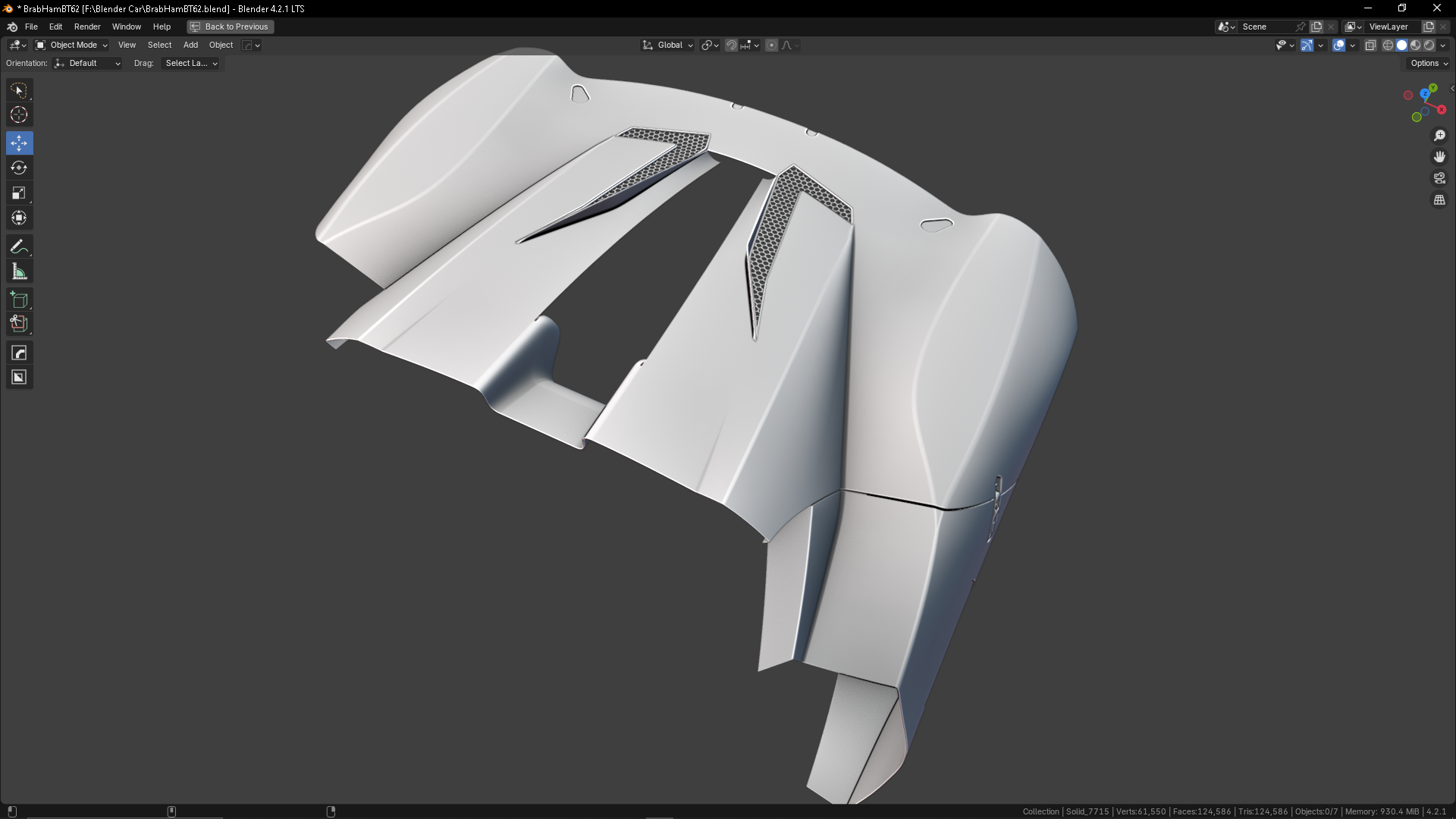Viewport: 1456px width, 819px height.
Task: Select the Annotate pencil tool
Action: (19, 247)
